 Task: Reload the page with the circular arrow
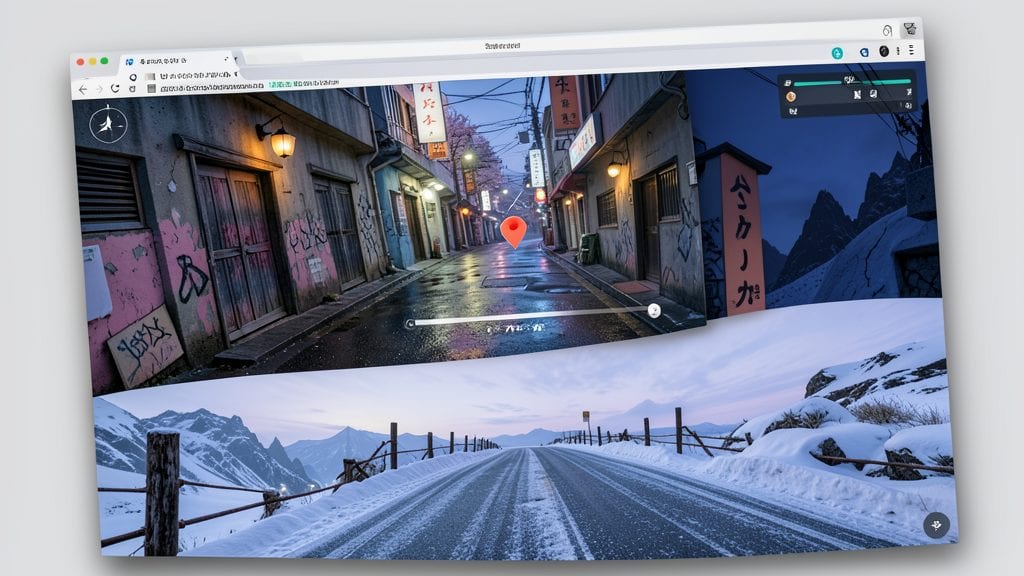coord(115,88)
